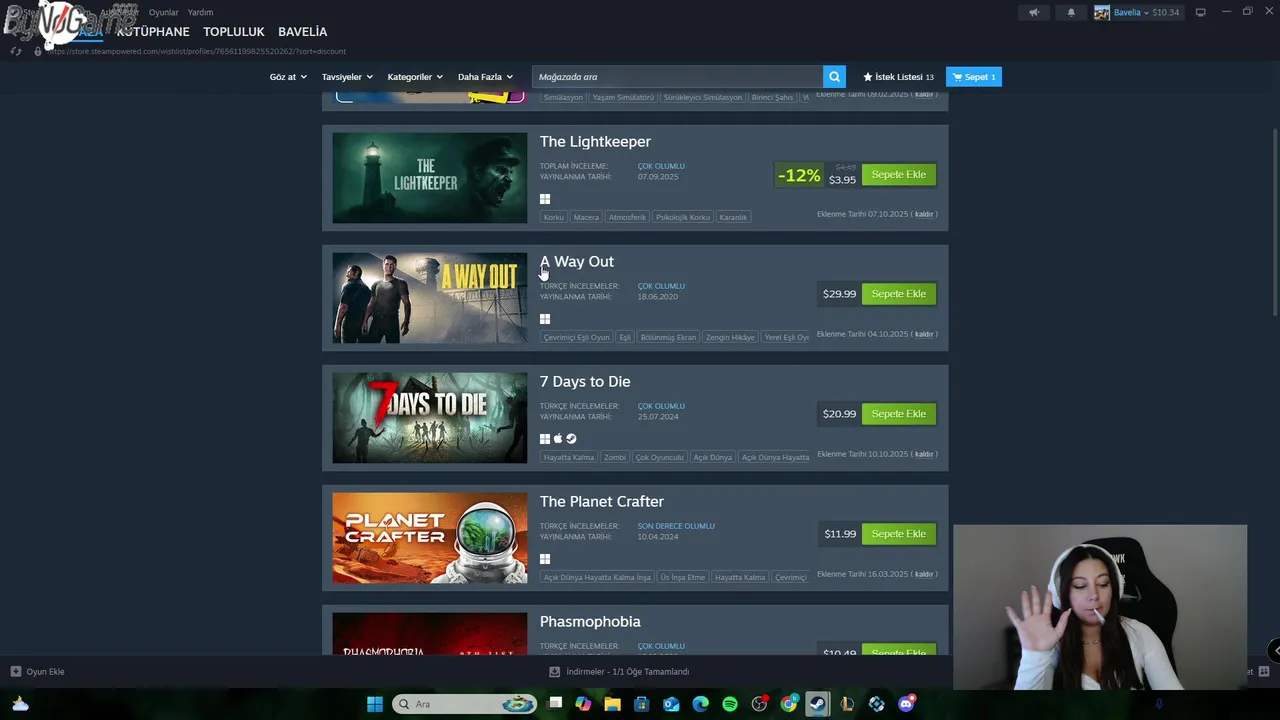
Task: Launch Spotify from the taskbar
Action: click(x=730, y=704)
